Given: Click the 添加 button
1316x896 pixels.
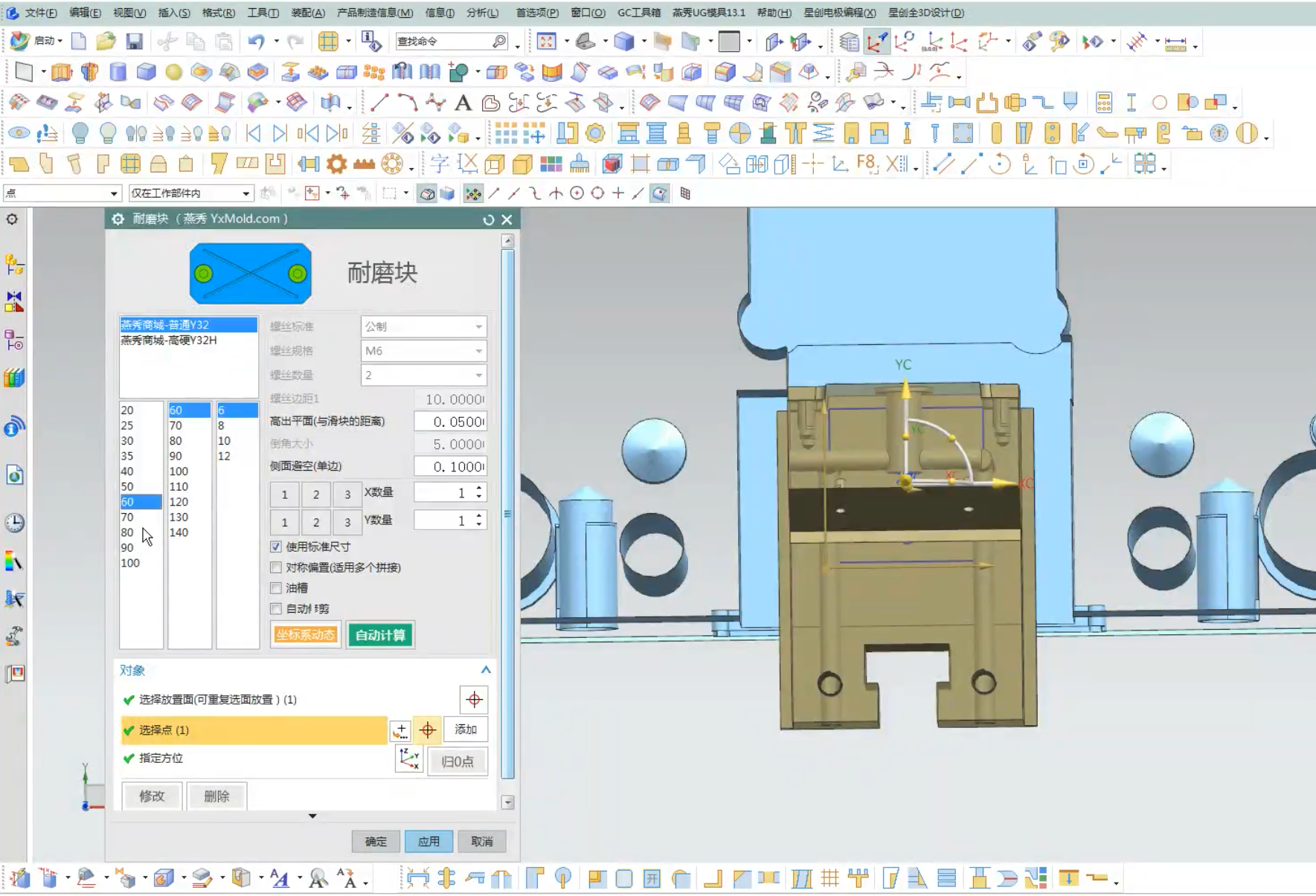Looking at the screenshot, I should click(x=466, y=729).
